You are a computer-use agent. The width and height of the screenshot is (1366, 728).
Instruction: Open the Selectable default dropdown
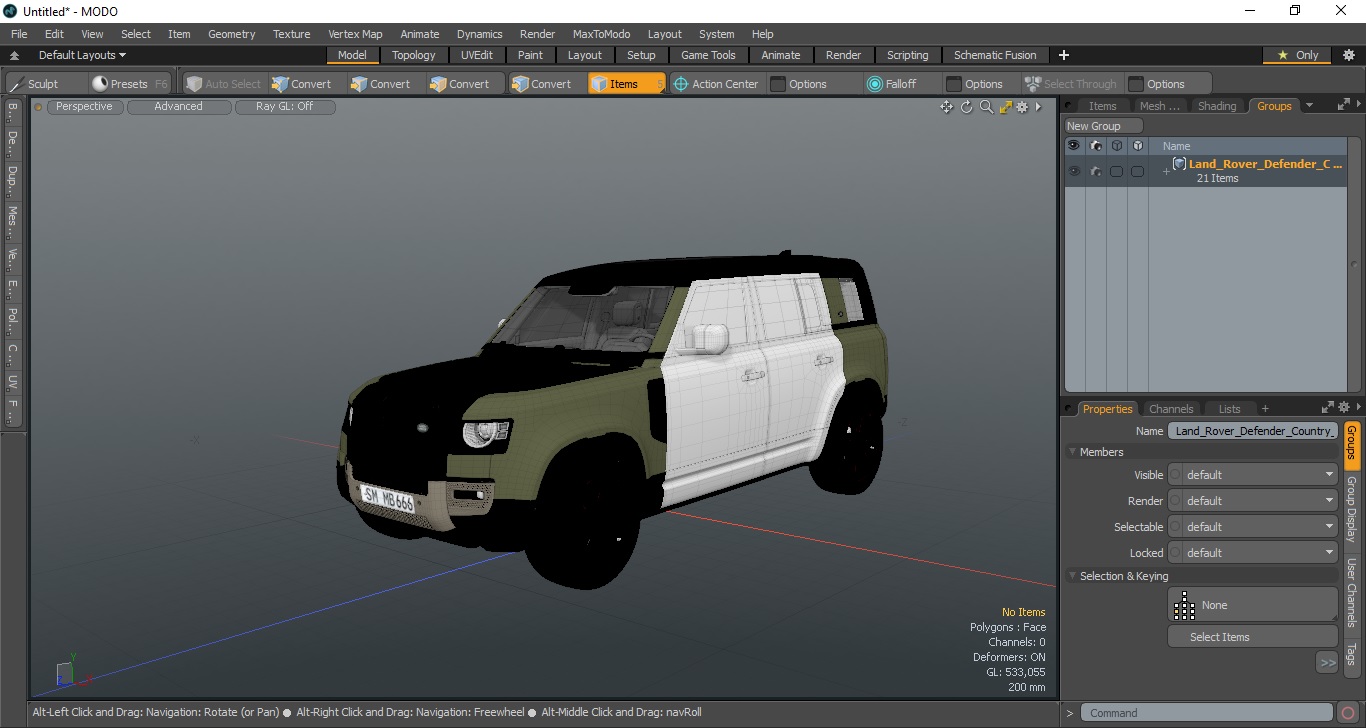(1260, 527)
